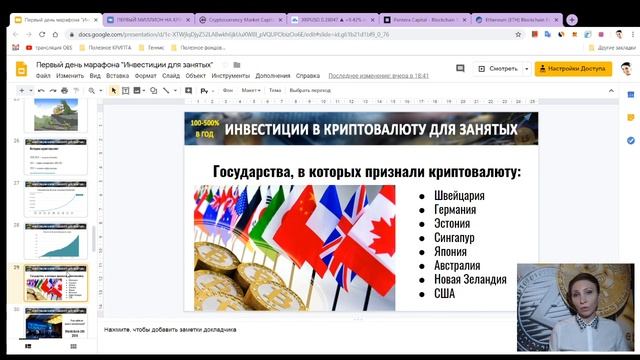Open Keep in the side panel
This screenshot has height=360, width=640.
click(631, 118)
